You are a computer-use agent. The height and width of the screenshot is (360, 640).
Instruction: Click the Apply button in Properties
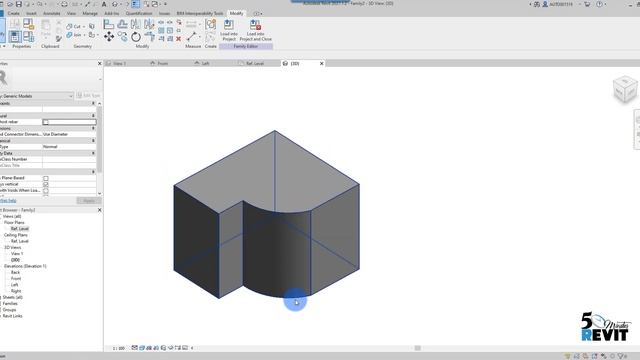pyautogui.click(x=89, y=200)
